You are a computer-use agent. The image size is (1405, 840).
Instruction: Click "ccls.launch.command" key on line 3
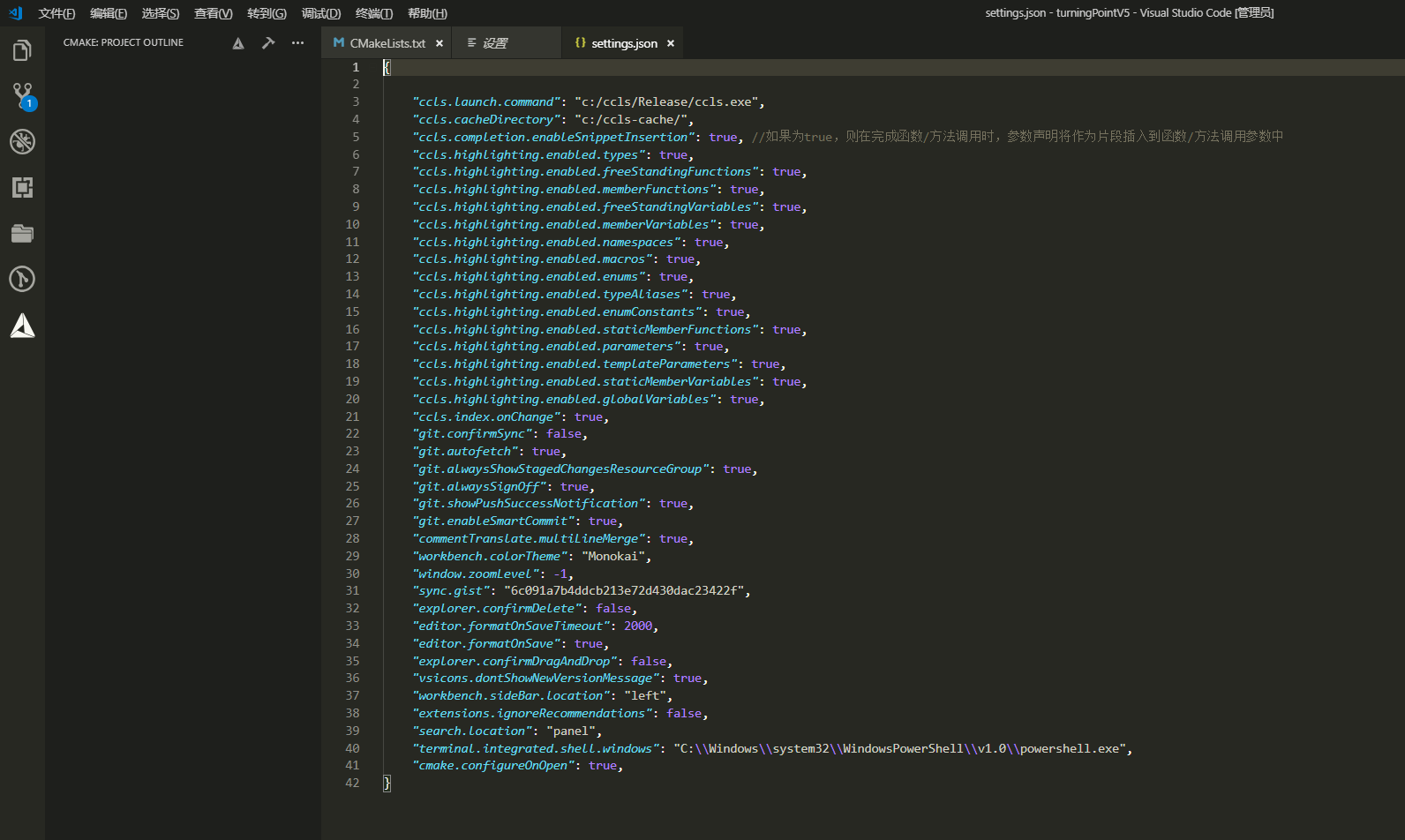coord(486,101)
